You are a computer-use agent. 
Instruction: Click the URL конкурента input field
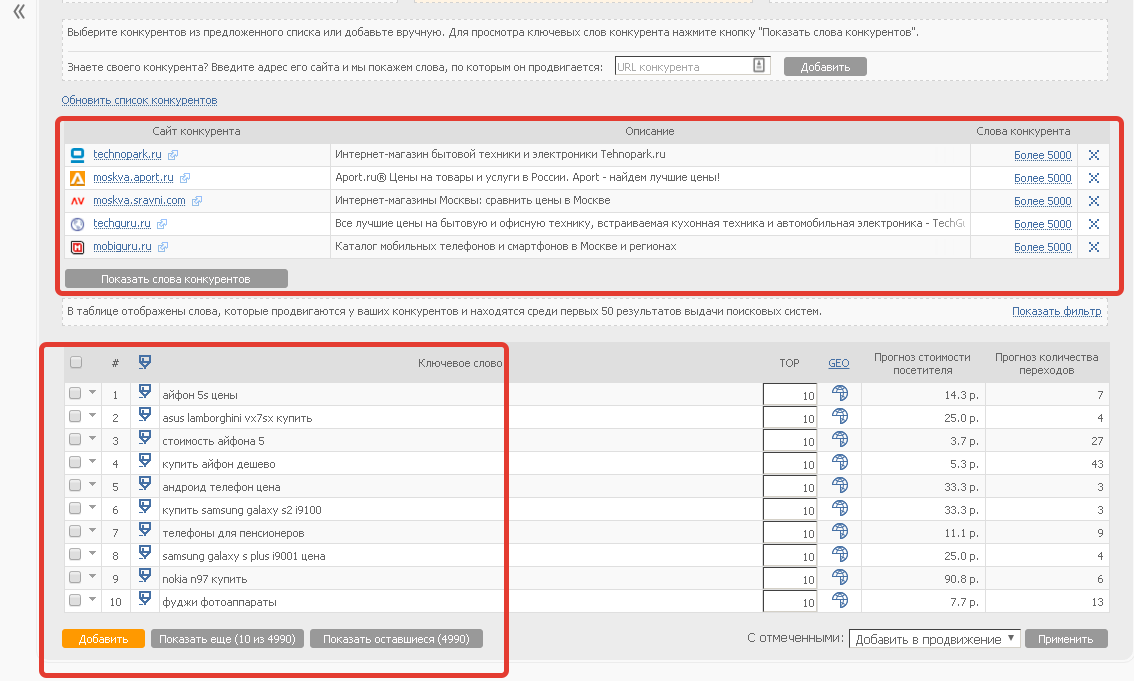pos(683,67)
